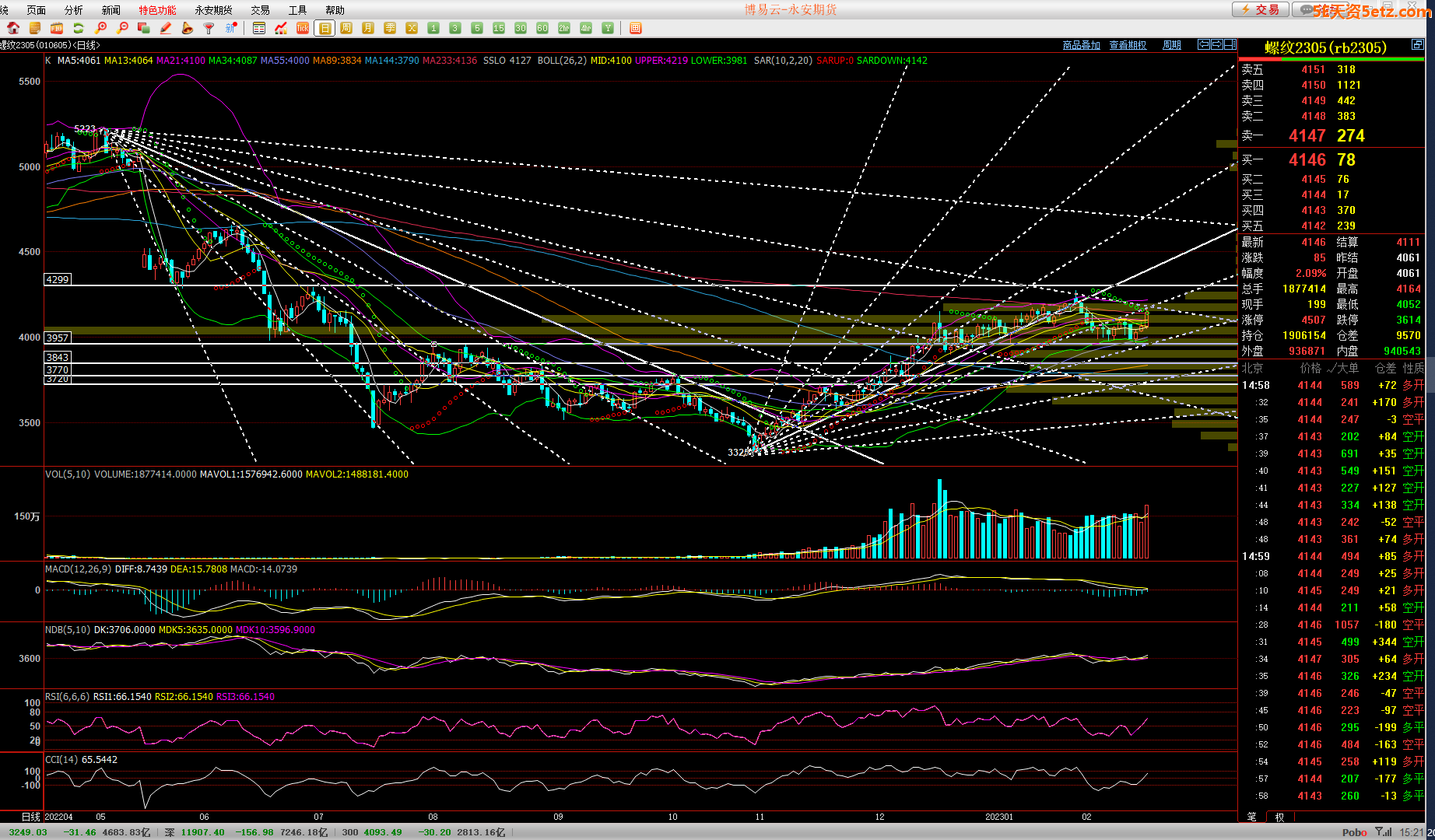Open the 新闻 menu
The image size is (1435, 840).
(x=111, y=10)
